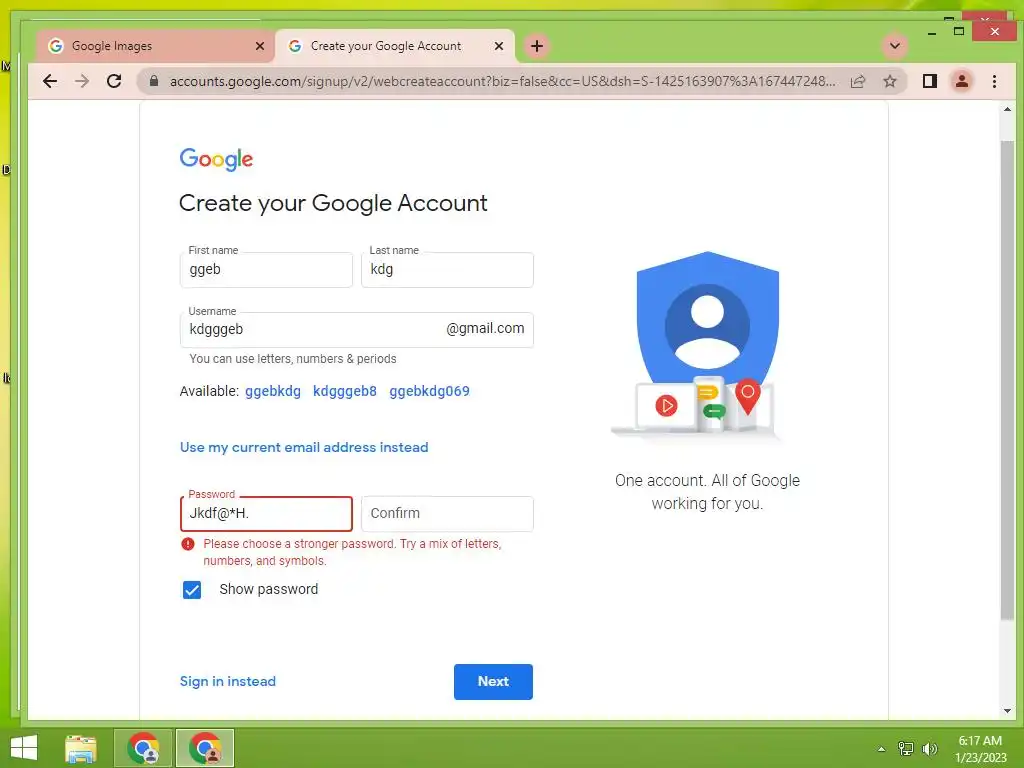This screenshot has height=768, width=1024.
Task: Click the red password error icon
Action: [188, 544]
